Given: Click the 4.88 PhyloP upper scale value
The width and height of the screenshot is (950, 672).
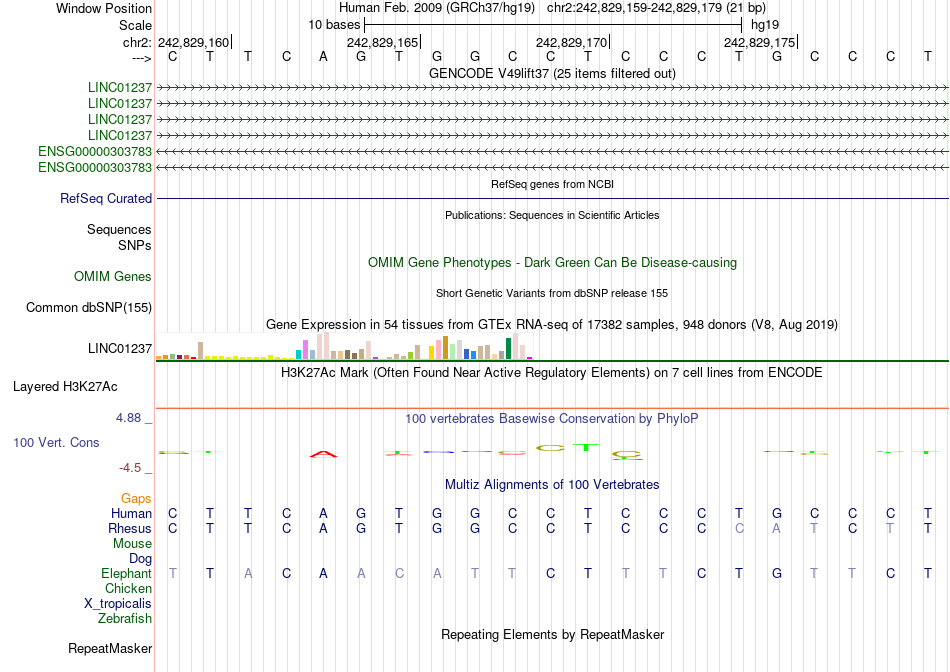Looking at the screenshot, I should click(x=128, y=418).
